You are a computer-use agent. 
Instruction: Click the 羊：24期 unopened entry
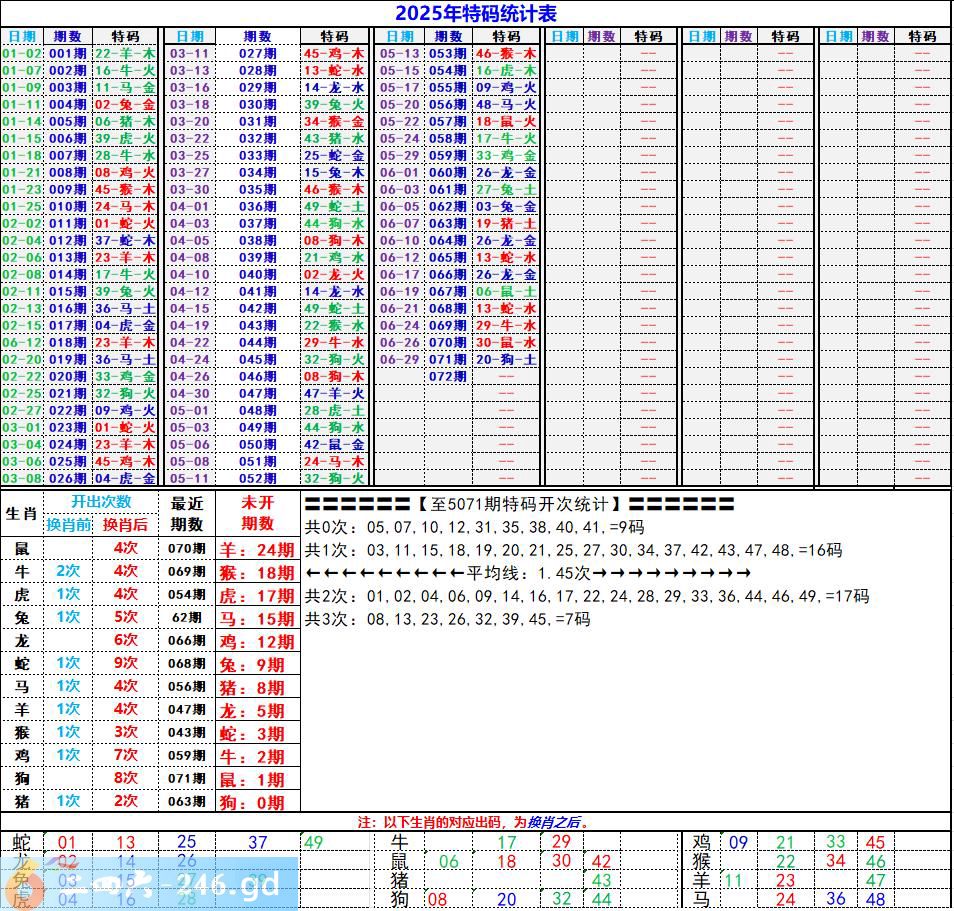257,550
